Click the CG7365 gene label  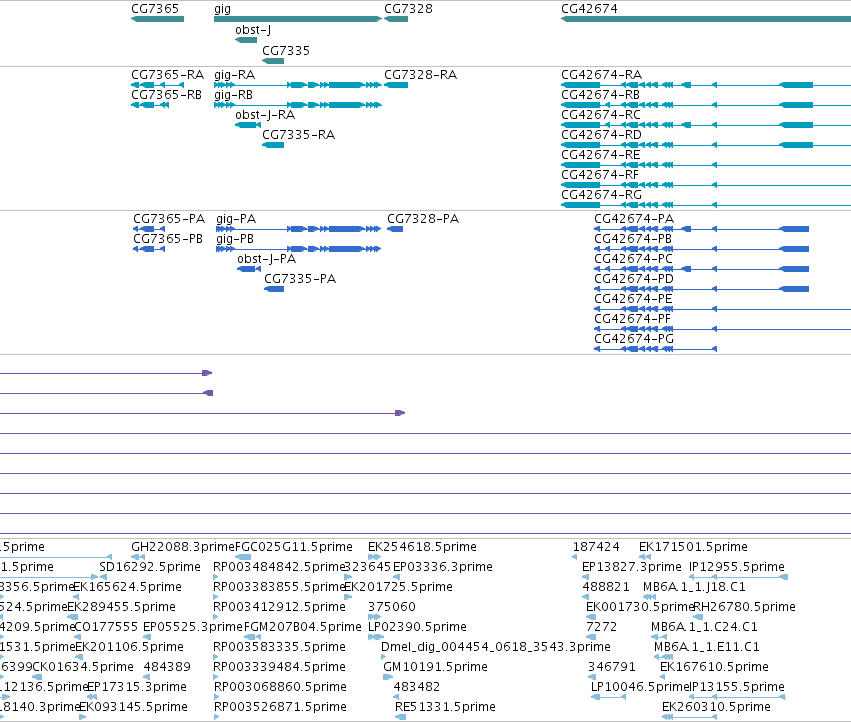click(x=155, y=9)
